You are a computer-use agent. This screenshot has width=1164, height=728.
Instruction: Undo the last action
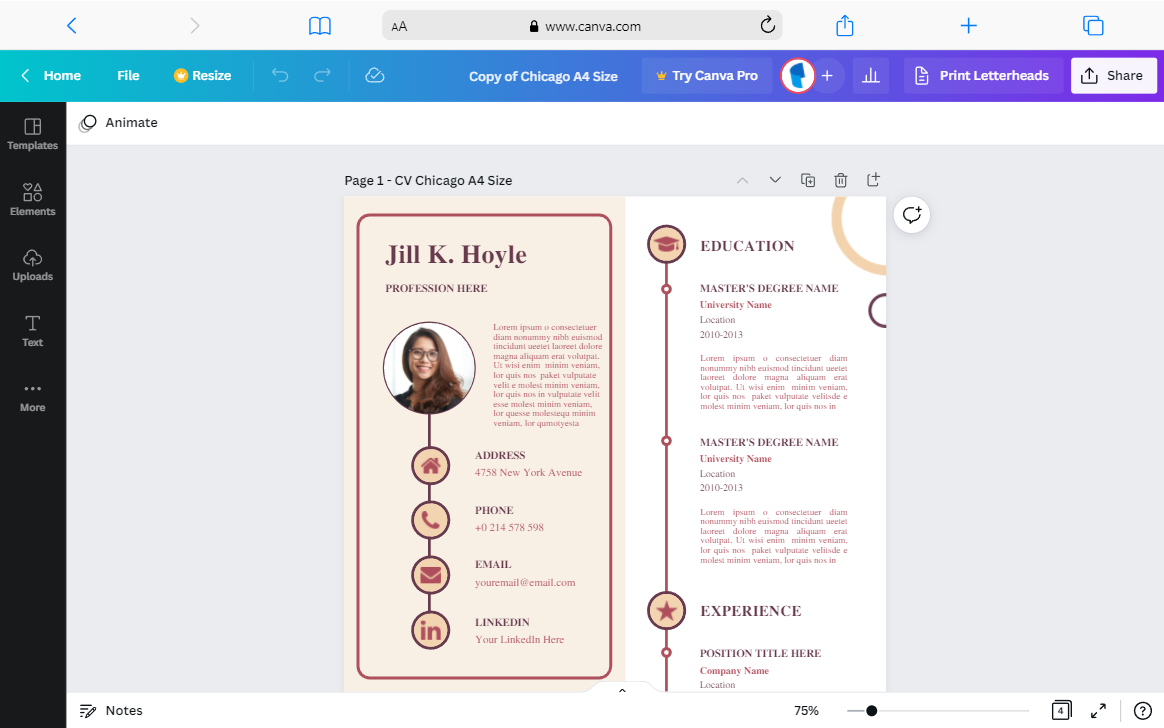click(x=280, y=75)
